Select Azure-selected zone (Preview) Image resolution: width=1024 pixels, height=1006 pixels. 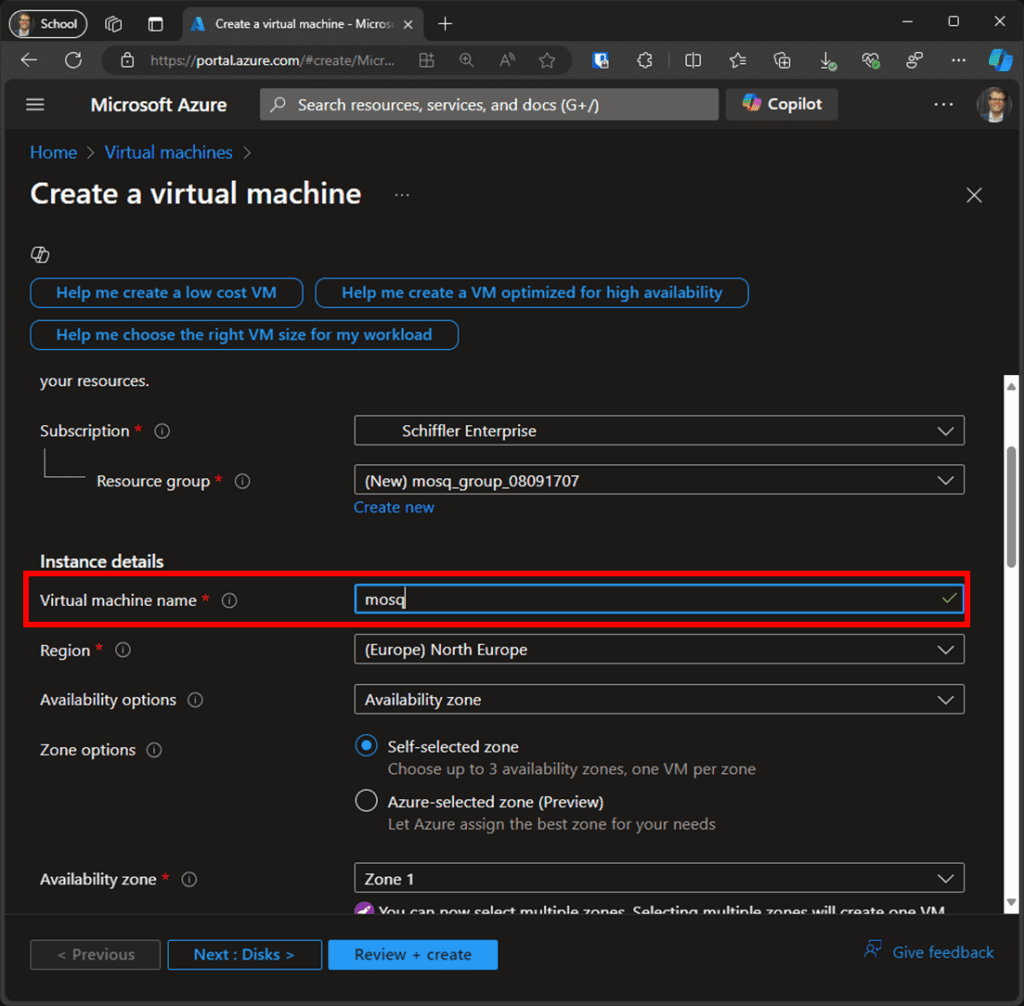366,800
